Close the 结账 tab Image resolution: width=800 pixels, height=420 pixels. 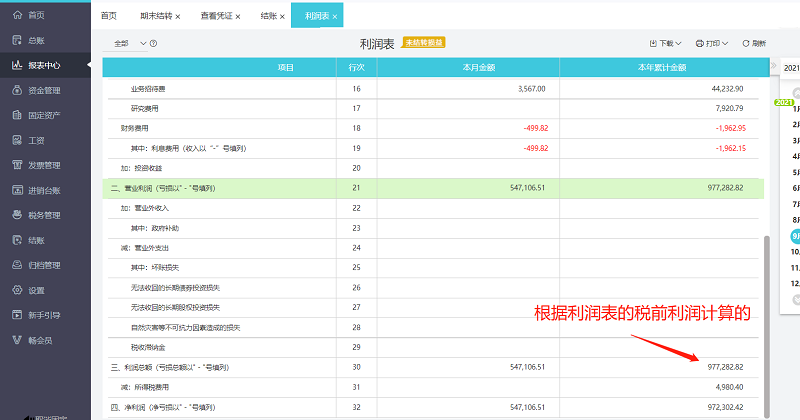click(x=281, y=17)
